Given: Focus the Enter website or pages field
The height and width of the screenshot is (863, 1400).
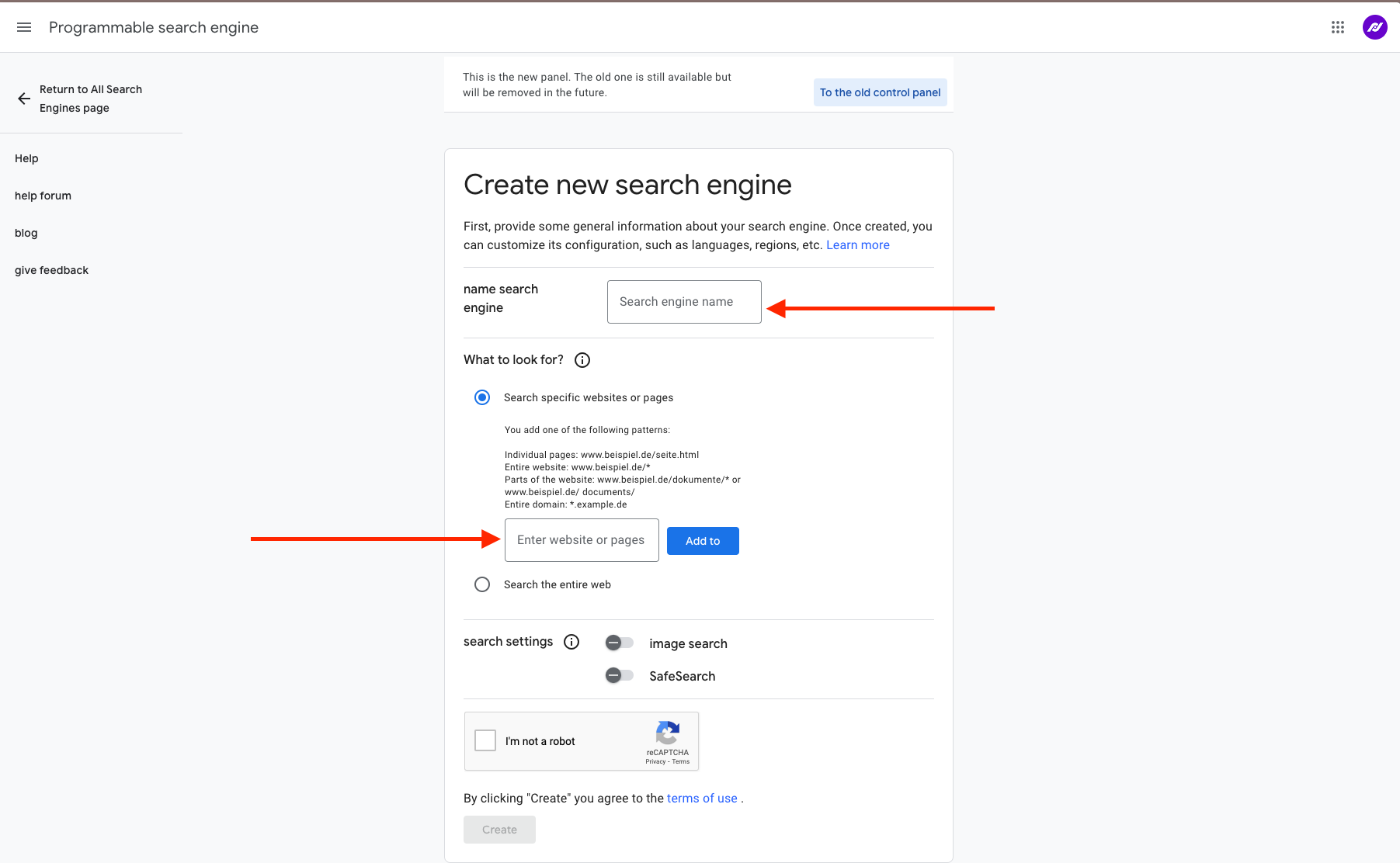Looking at the screenshot, I should [x=582, y=540].
